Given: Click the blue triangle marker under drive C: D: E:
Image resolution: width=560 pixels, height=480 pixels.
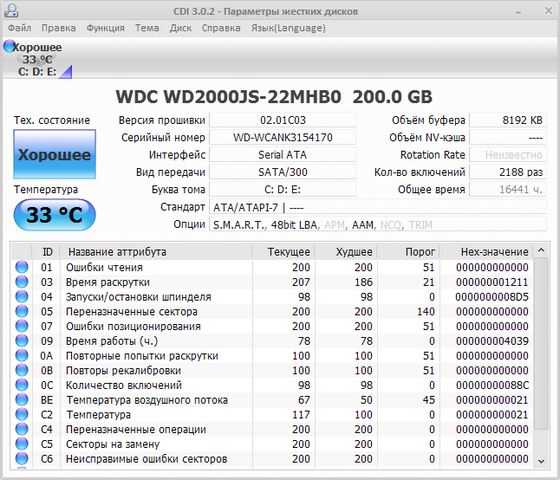Looking at the screenshot, I should tap(66, 72).
